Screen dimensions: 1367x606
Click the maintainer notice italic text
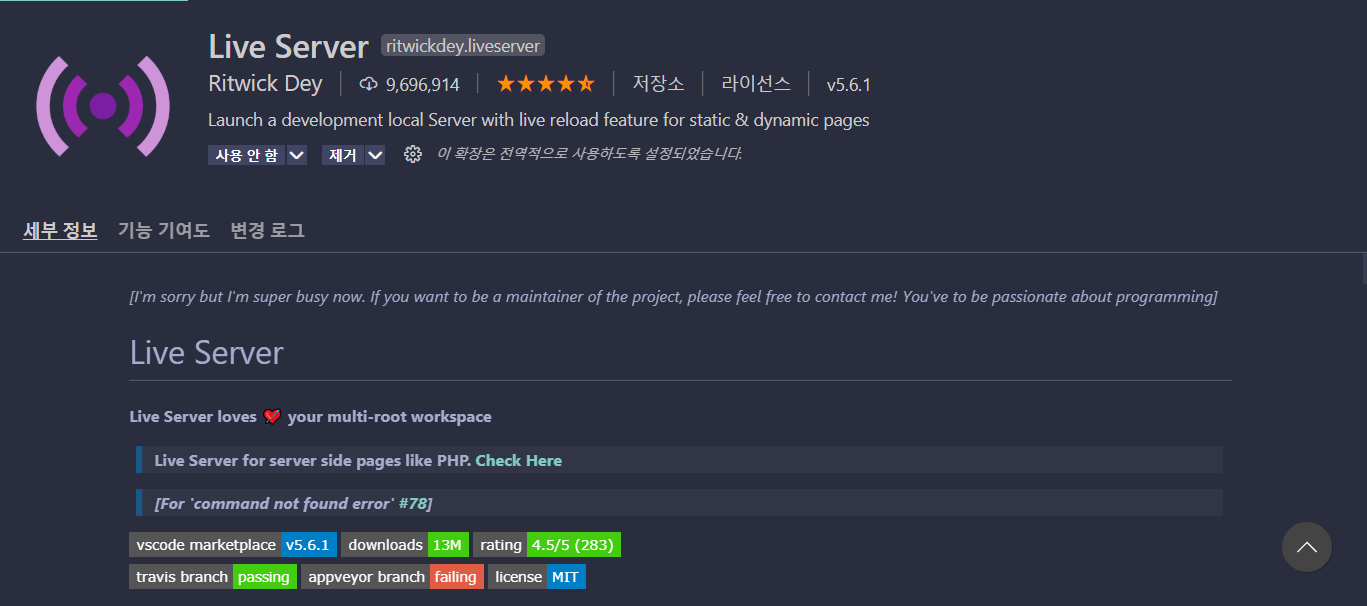[x=674, y=297]
